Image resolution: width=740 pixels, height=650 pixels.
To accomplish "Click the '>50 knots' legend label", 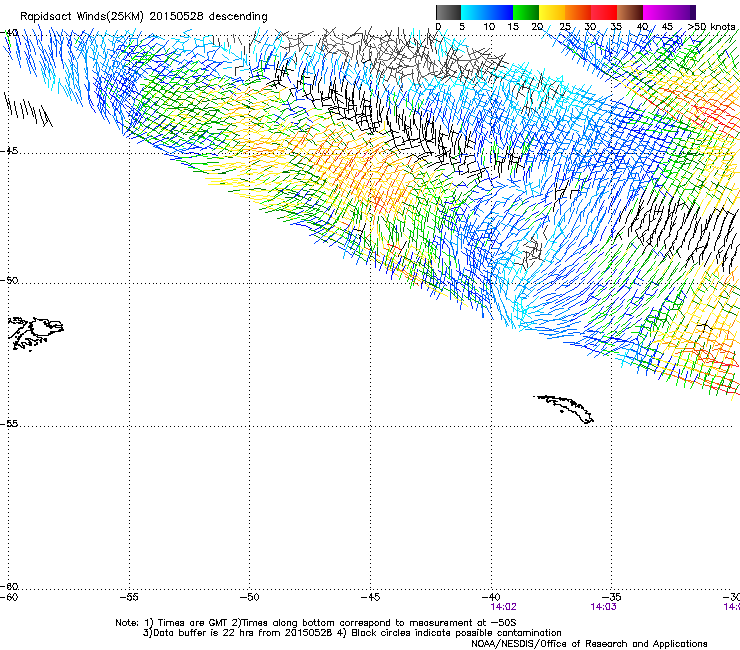I will [x=712, y=27].
